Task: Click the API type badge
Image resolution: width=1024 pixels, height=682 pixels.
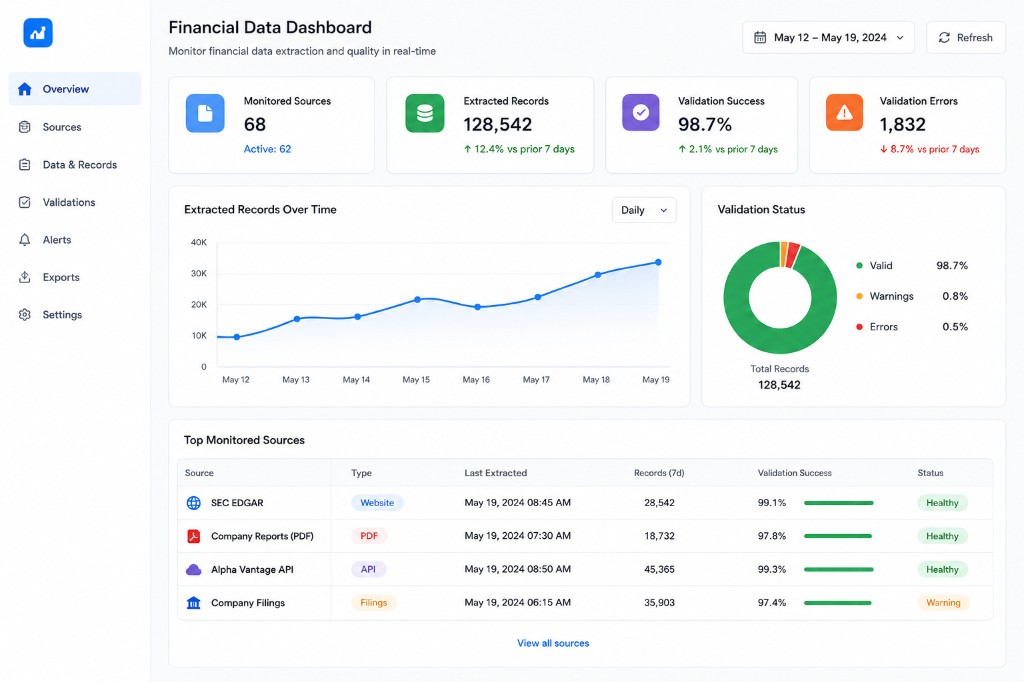Action: 368,570
